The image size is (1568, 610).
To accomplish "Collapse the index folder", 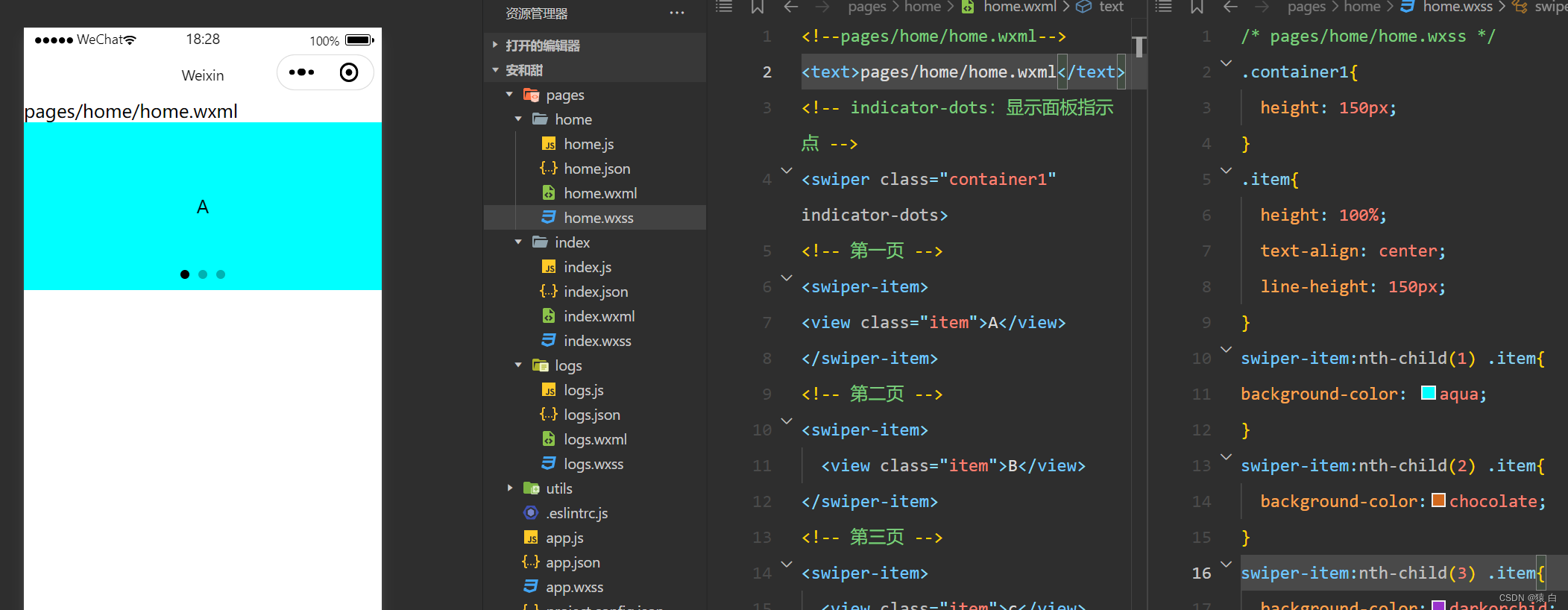I will (518, 242).
